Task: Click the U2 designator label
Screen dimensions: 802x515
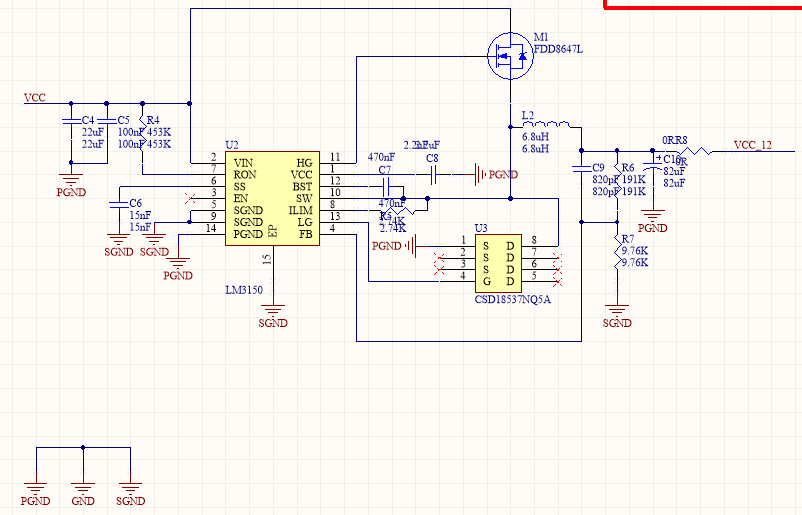Action: coord(232,145)
